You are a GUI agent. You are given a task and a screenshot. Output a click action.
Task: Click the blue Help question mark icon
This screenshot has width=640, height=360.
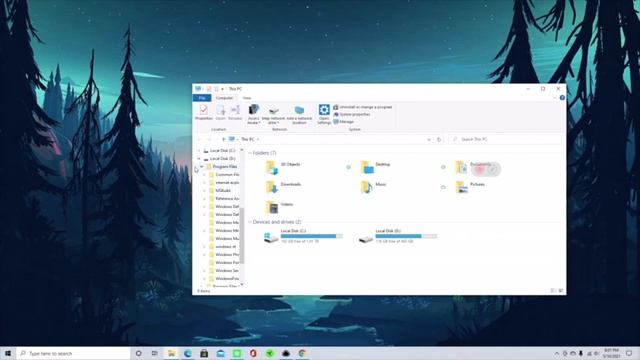click(x=562, y=98)
